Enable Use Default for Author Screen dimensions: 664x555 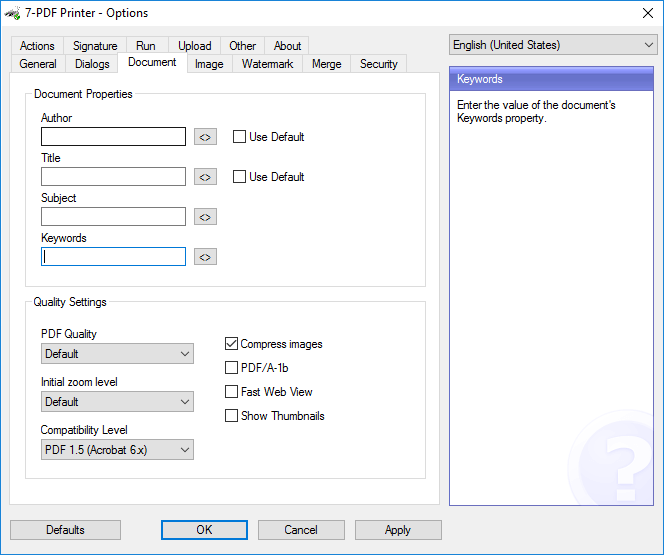(240, 137)
